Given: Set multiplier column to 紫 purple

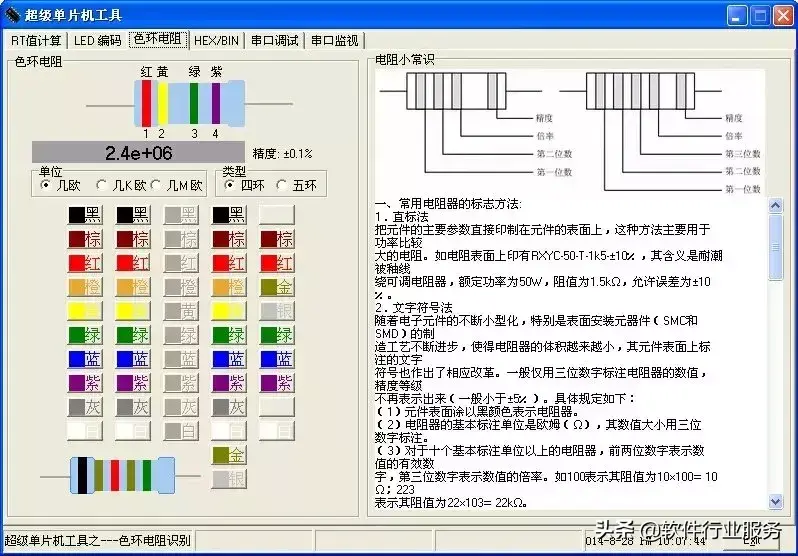Looking at the screenshot, I should pos(229,383).
